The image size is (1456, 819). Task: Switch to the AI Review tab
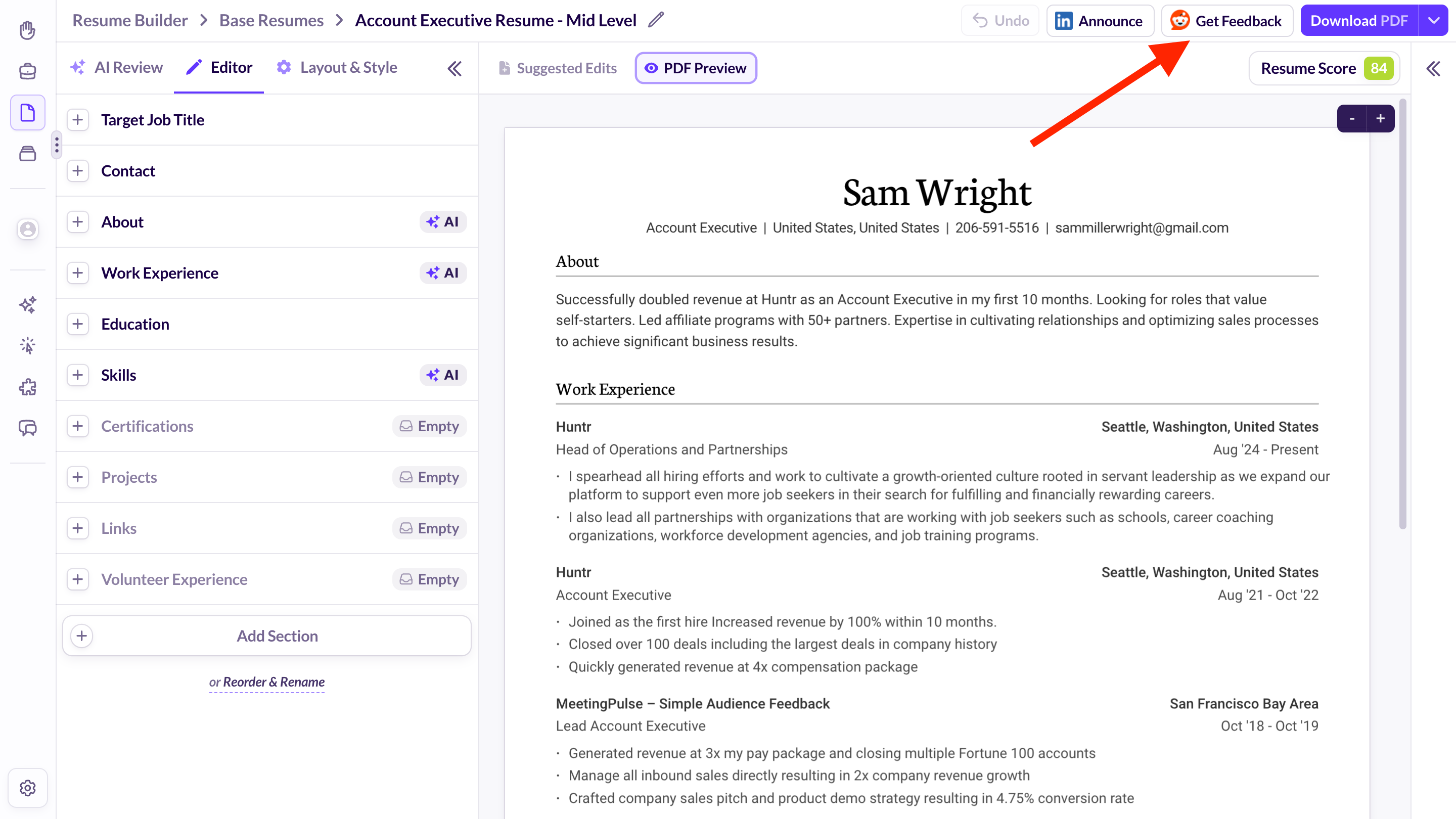[x=116, y=68]
